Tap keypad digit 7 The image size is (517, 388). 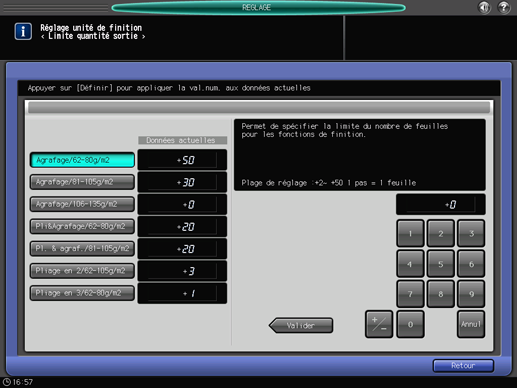(410, 294)
